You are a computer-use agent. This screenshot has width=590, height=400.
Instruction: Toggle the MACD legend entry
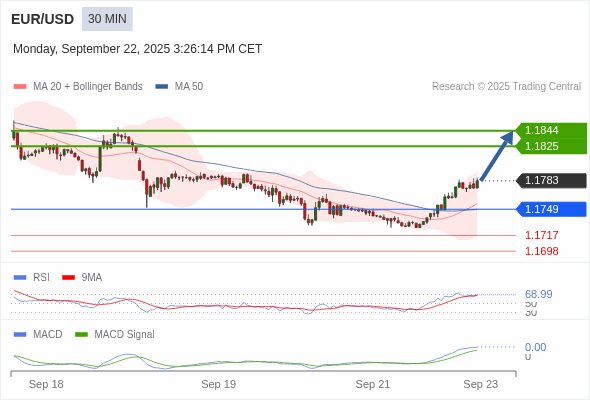coord(38,334)
